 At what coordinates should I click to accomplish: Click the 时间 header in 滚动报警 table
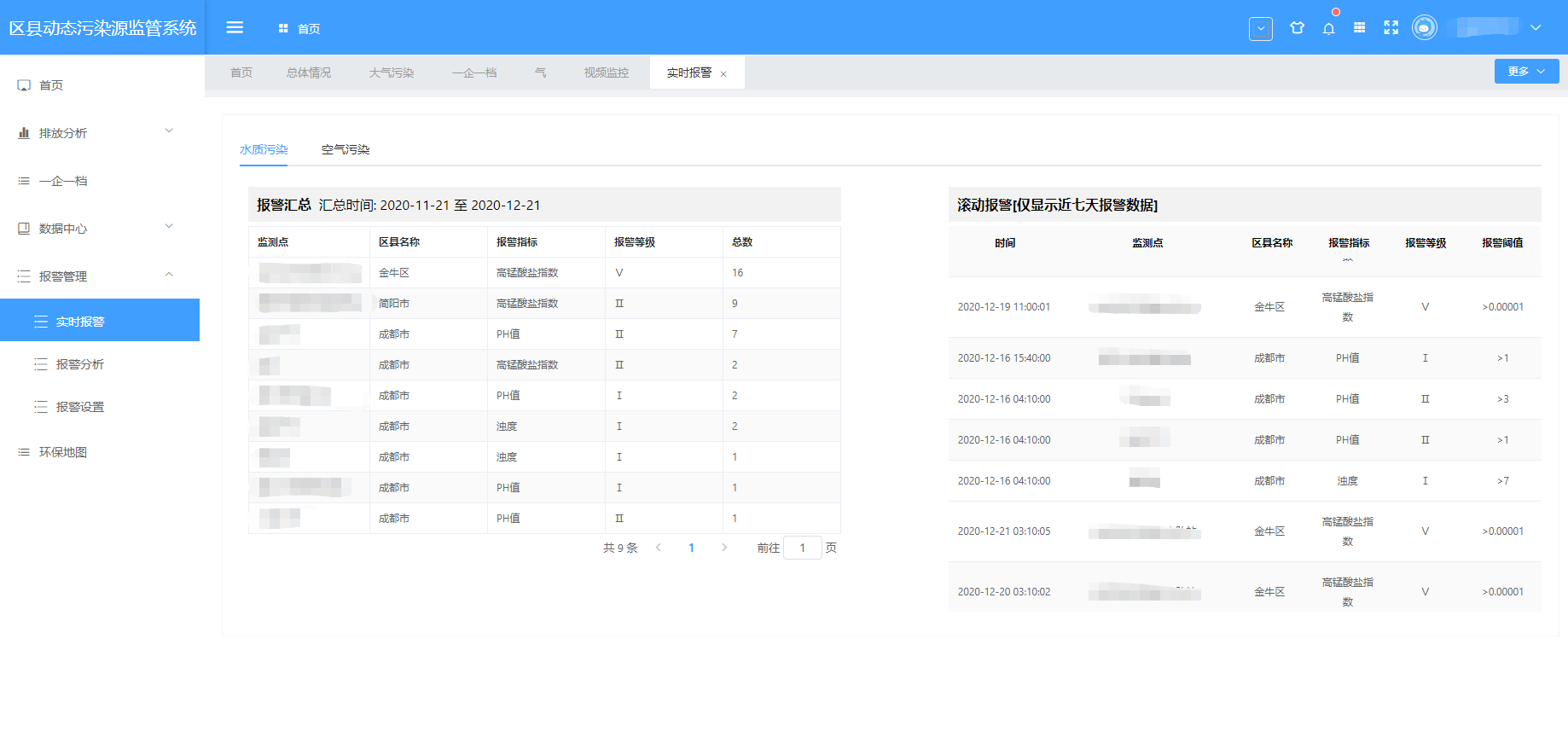1005,242
